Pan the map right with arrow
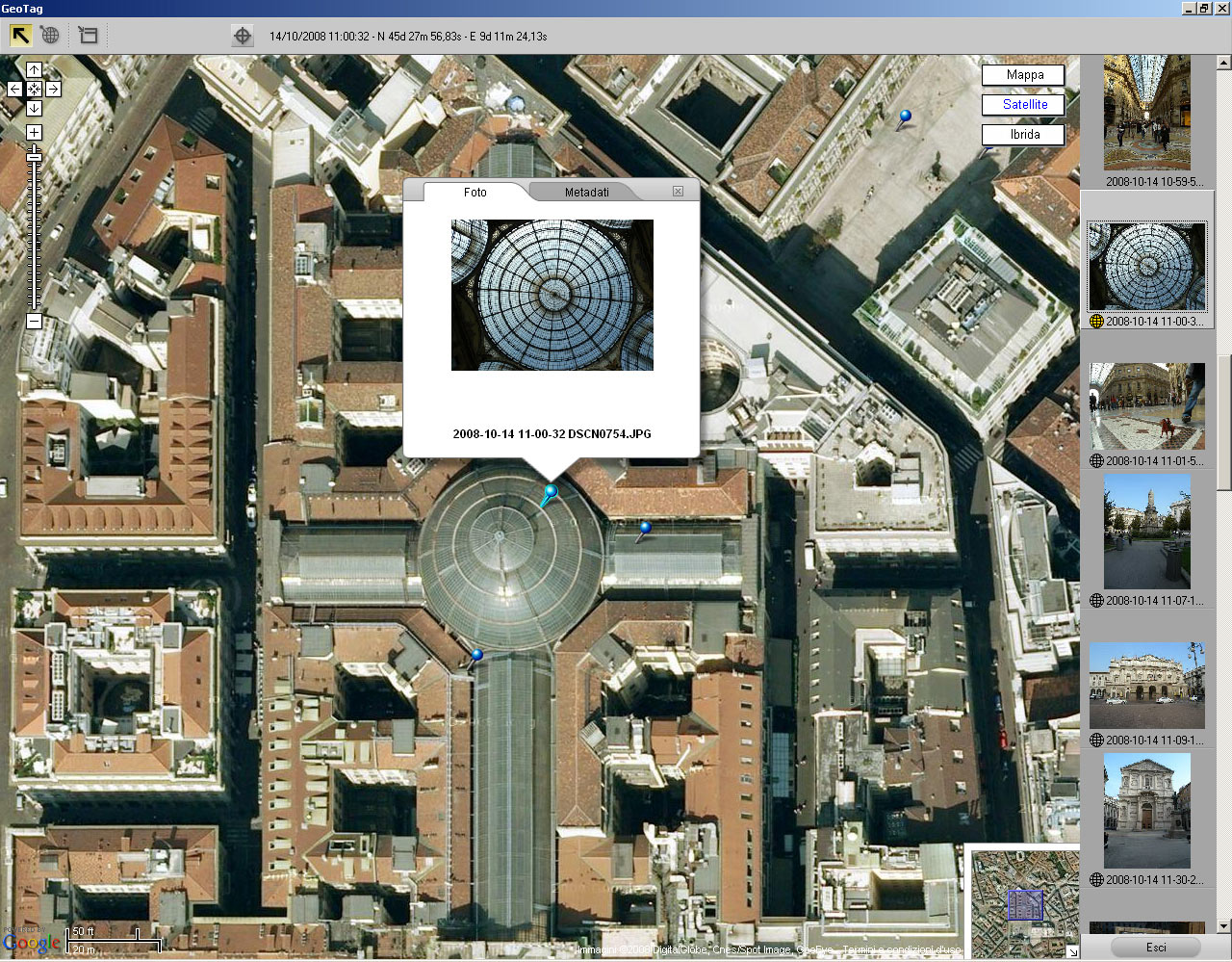1232x962 pixels. pyautogui.click(x=53, y=89)
